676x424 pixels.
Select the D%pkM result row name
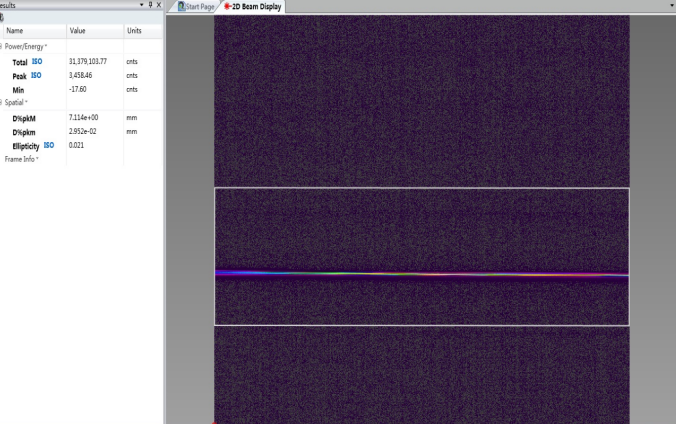pyautogui.click(x=24, y=119)
